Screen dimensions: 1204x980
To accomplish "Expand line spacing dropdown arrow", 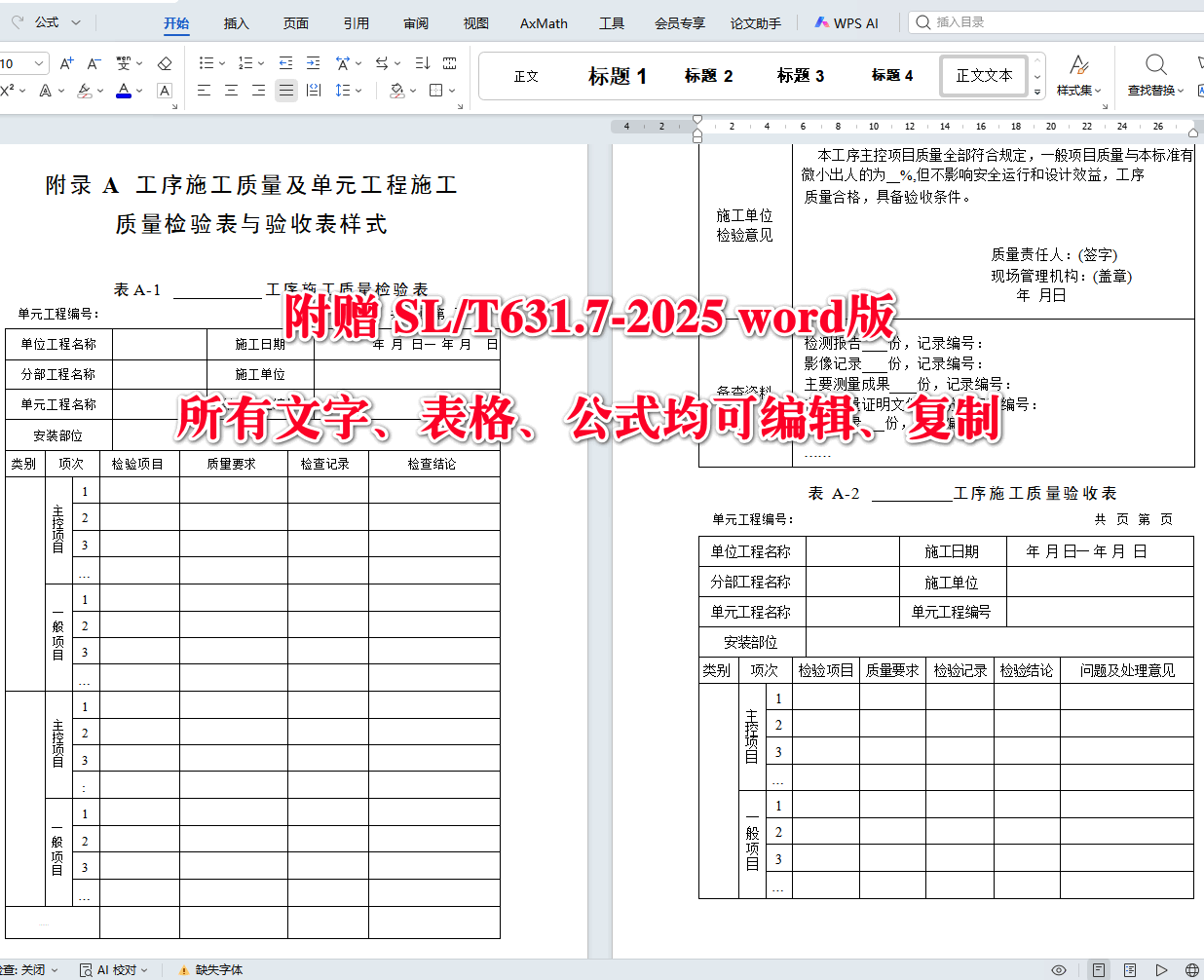I will tap(358, 91).
